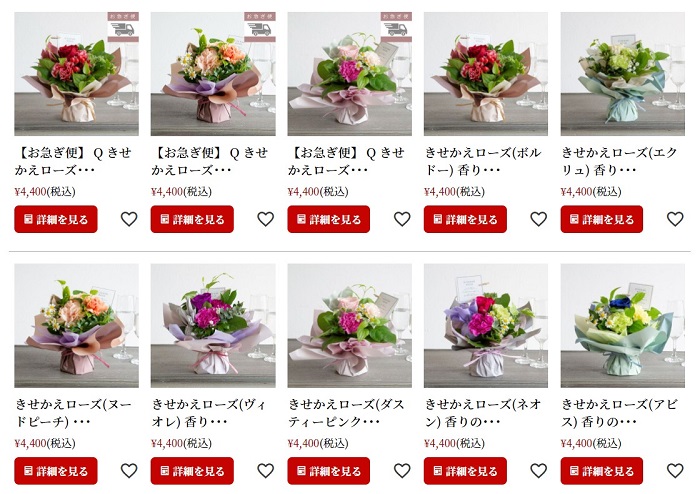Image resolution: width=700 pixels, height=494 pixels.
Task: Open 詳細を見る for きせかえローズ(ボルドー)
Action: click(x=465, y=219)
